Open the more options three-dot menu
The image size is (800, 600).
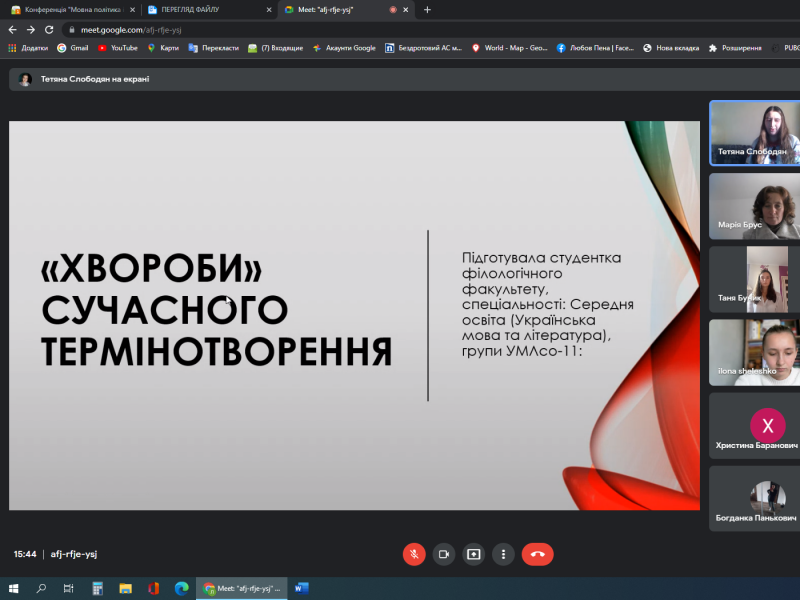[504, 554]
